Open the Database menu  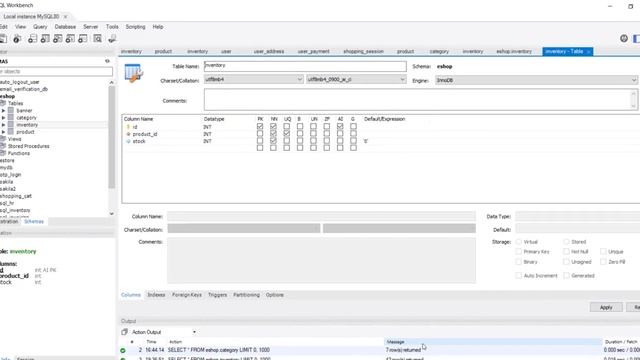point(65,27)
